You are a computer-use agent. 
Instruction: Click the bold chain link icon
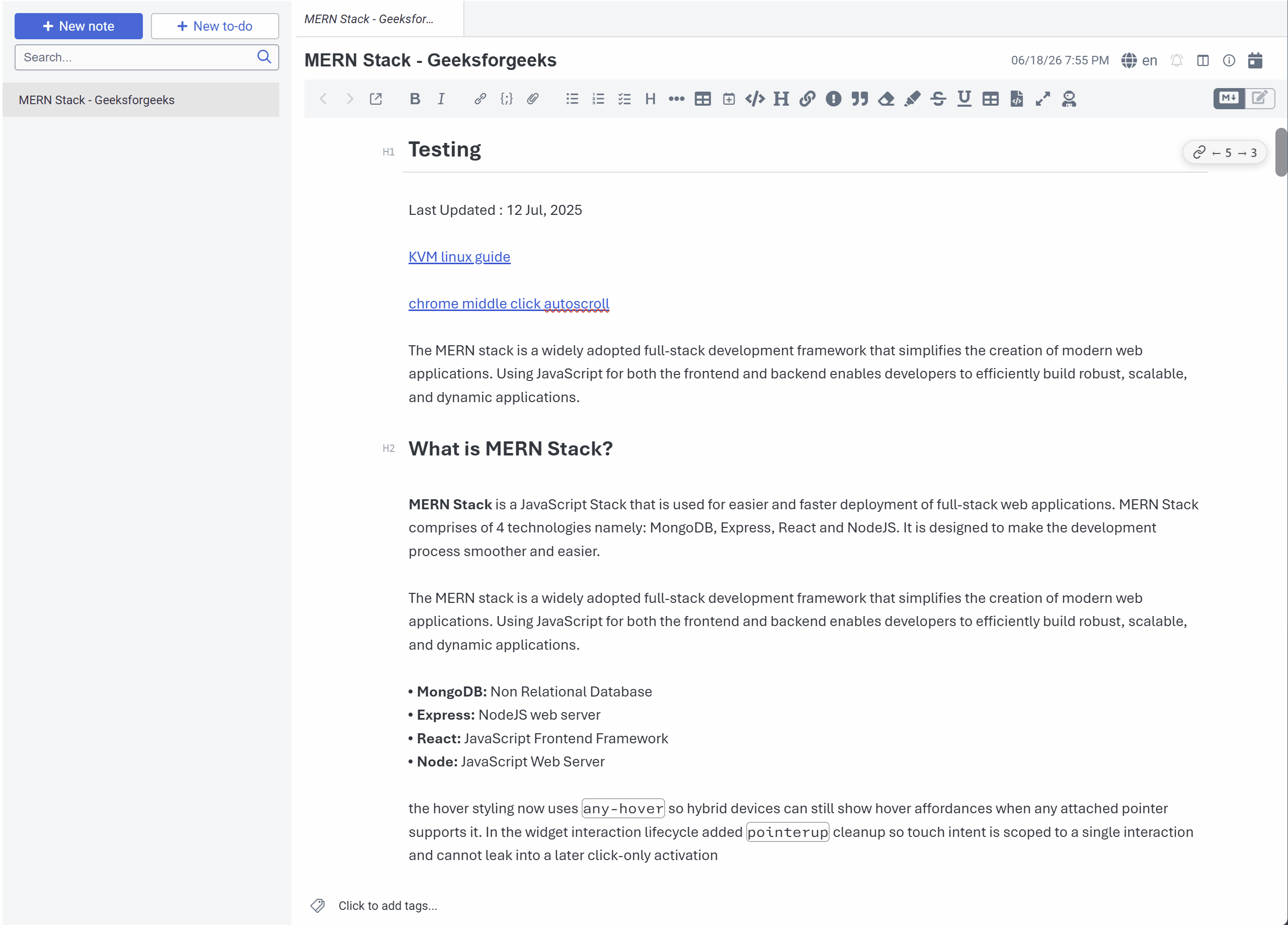[808, 99]
